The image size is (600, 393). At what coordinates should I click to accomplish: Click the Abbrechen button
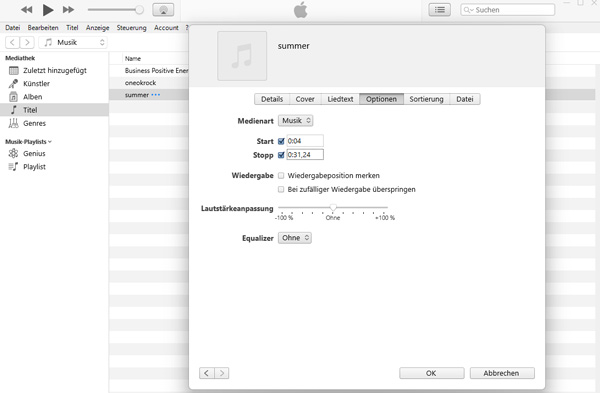coord(502,373)
